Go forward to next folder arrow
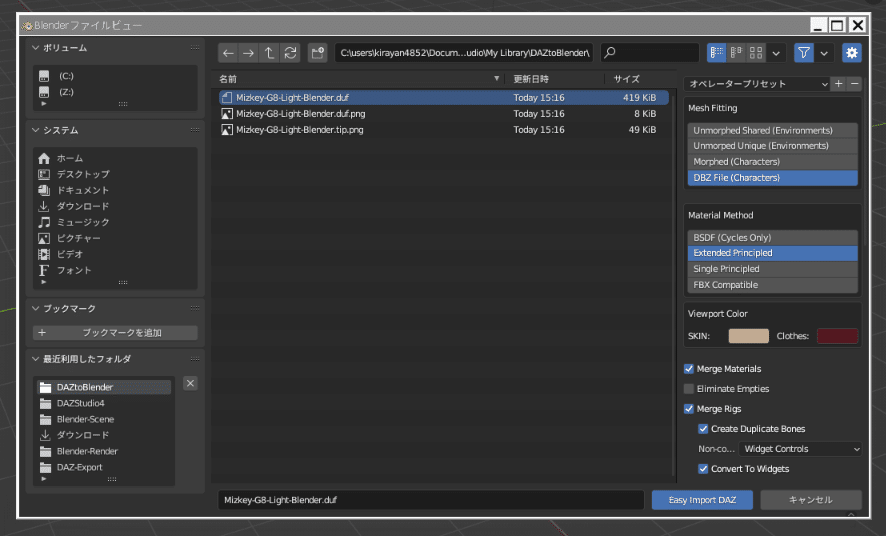The height and width of the screenshot is (536, 886). point(248,53)
